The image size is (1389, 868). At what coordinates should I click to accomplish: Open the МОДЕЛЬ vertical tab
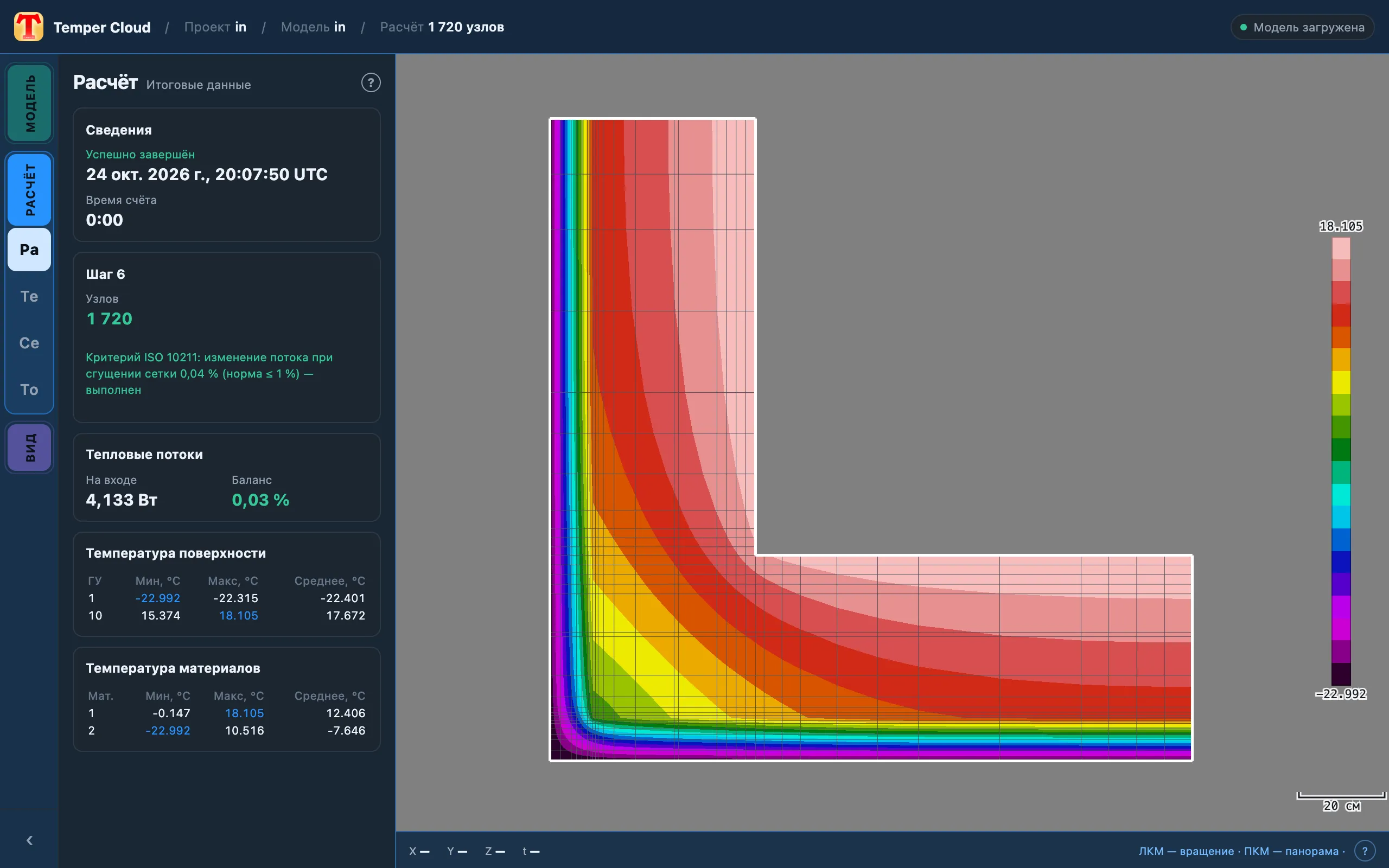coord(29,103)
